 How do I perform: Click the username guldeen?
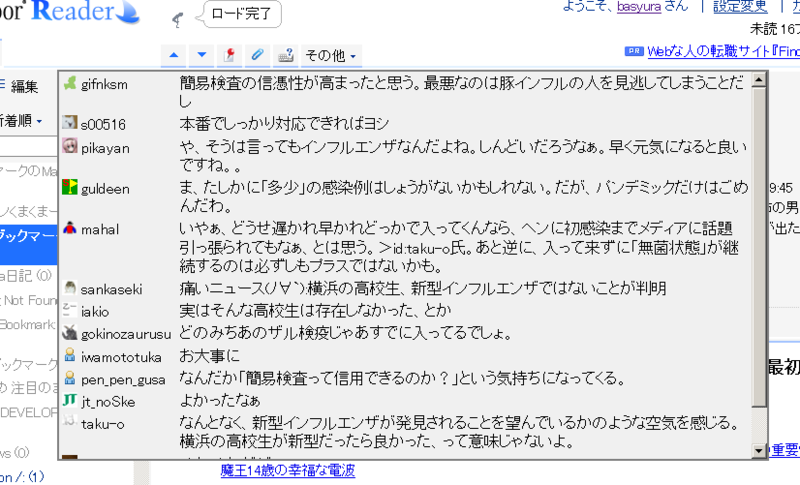pyautogui.click(x=105, y=189)
